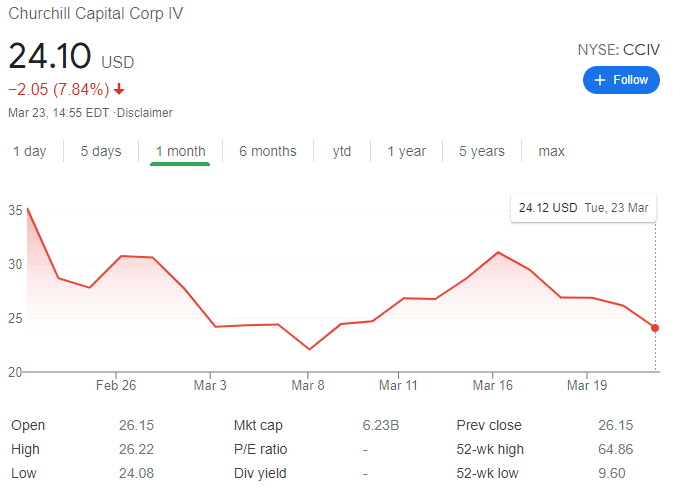
Task: Switch chart to max range
Action: 551,151
